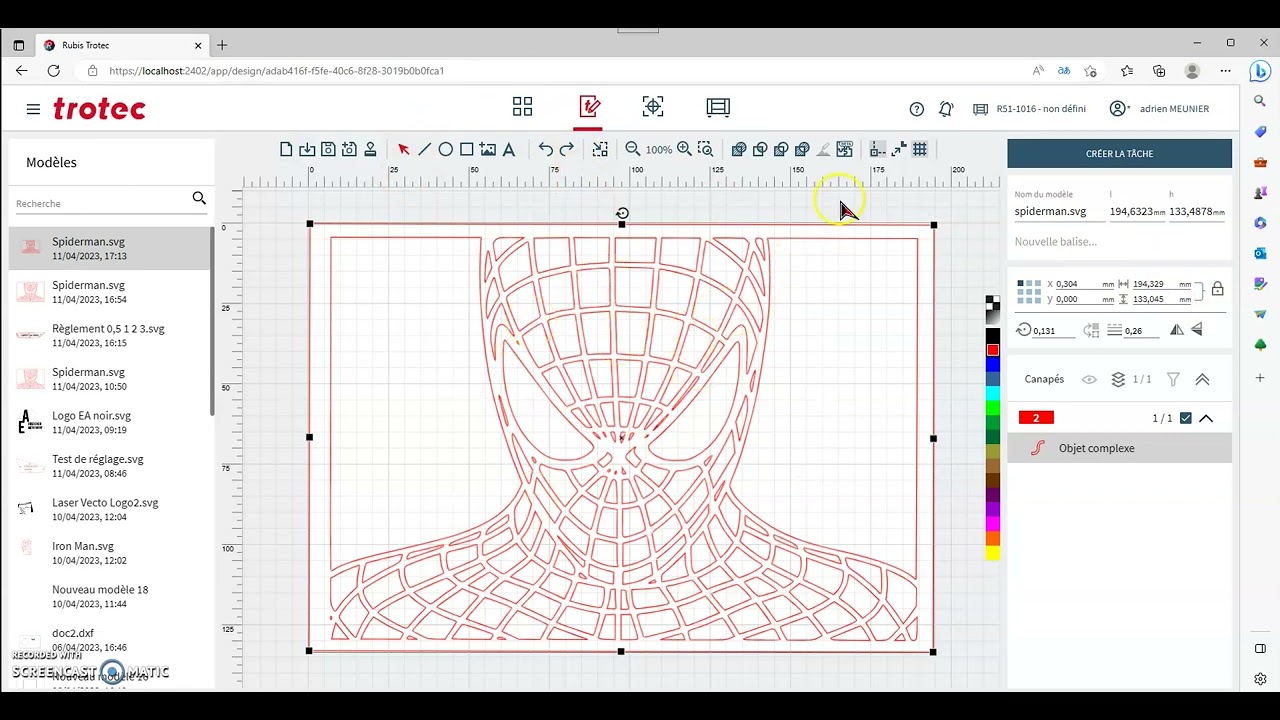
Task: Open the dashboard grid tab in top navigation
Action: [522, 107]
